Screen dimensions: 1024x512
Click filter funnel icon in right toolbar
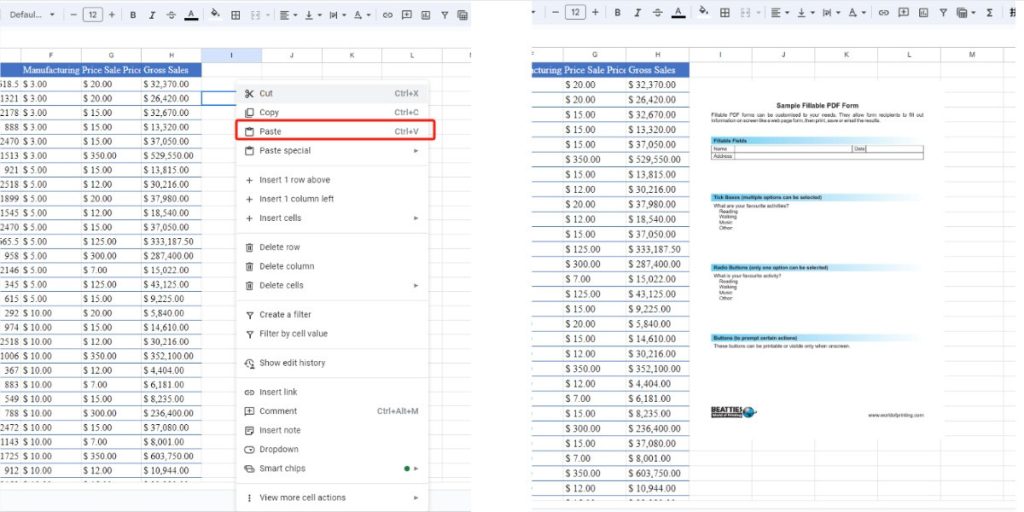pos(943,12)
